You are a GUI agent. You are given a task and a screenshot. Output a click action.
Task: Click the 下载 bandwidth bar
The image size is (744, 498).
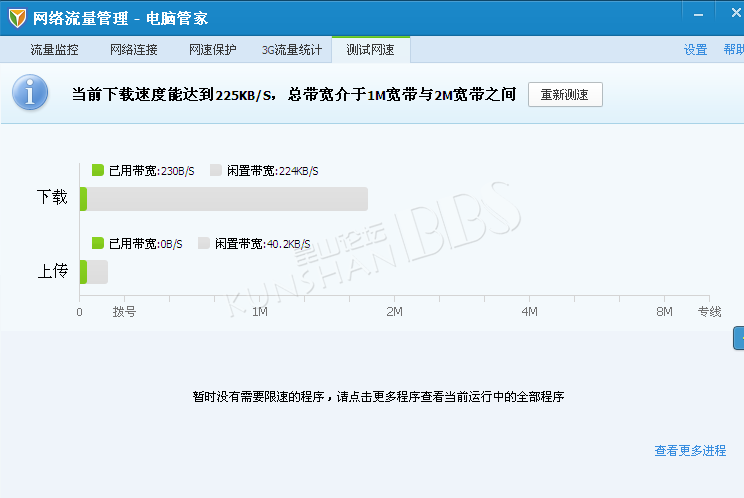(224, 199)
